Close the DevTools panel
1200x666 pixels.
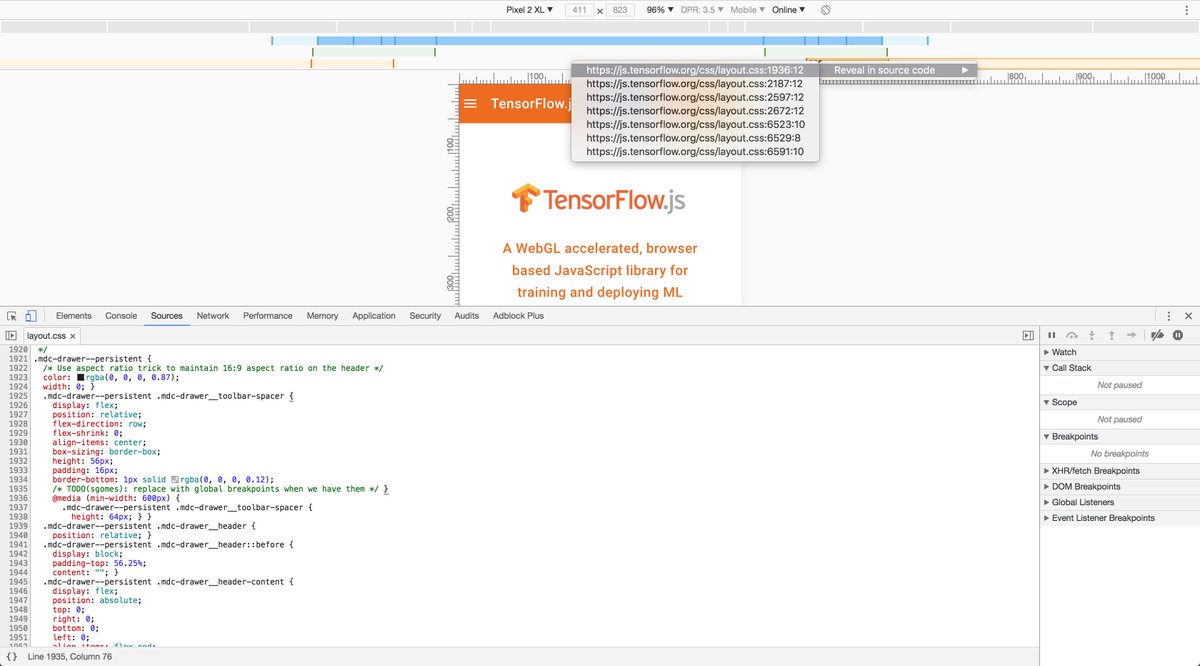pos(1187,316)
